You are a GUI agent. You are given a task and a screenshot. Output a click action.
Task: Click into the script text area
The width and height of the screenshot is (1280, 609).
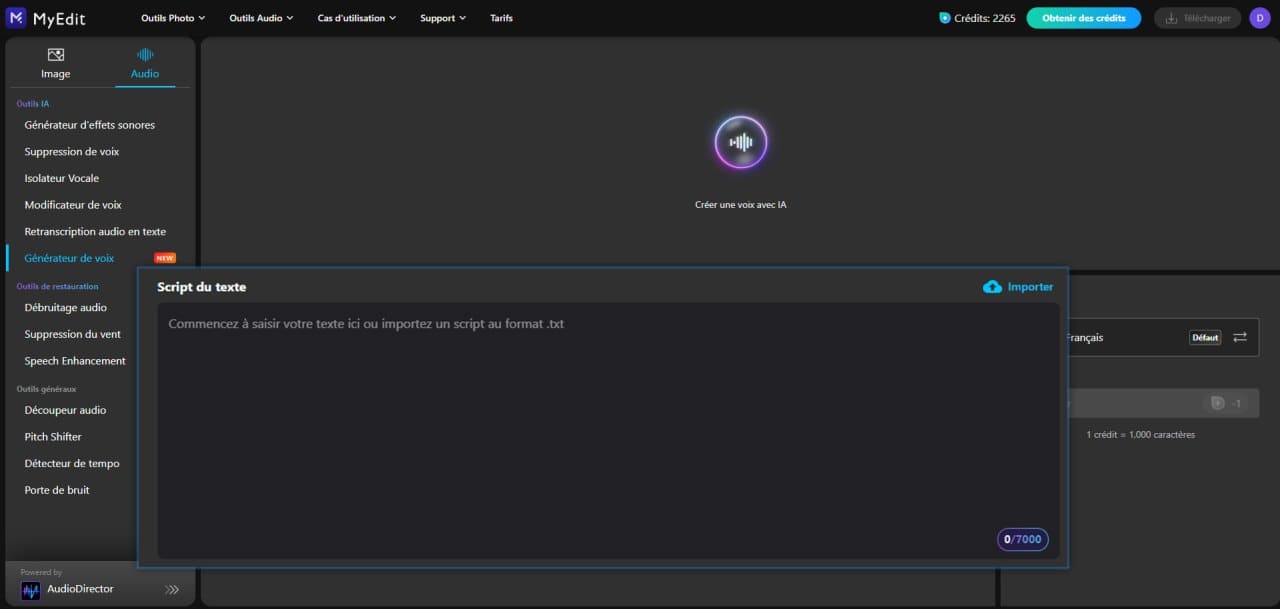point(608,431)
